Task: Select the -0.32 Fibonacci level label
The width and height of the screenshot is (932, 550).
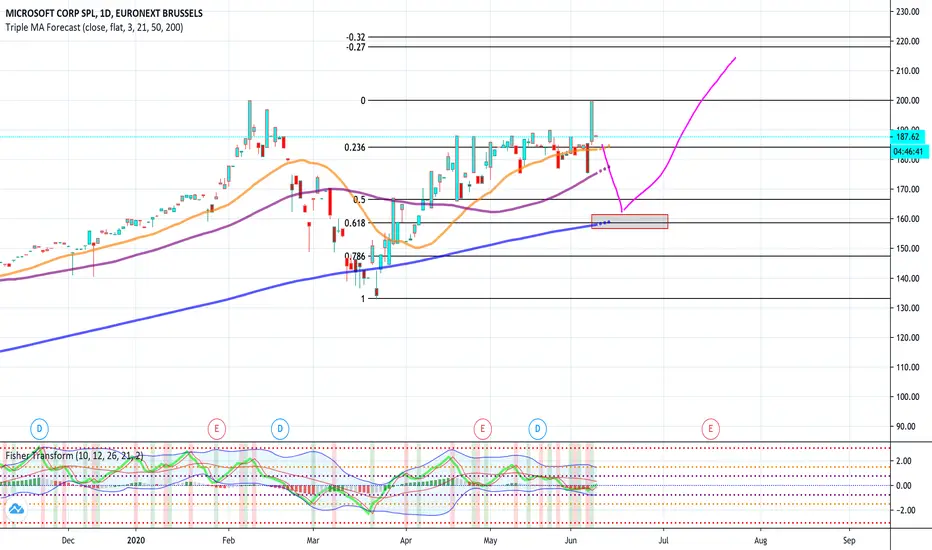Action: click(356, 37)
